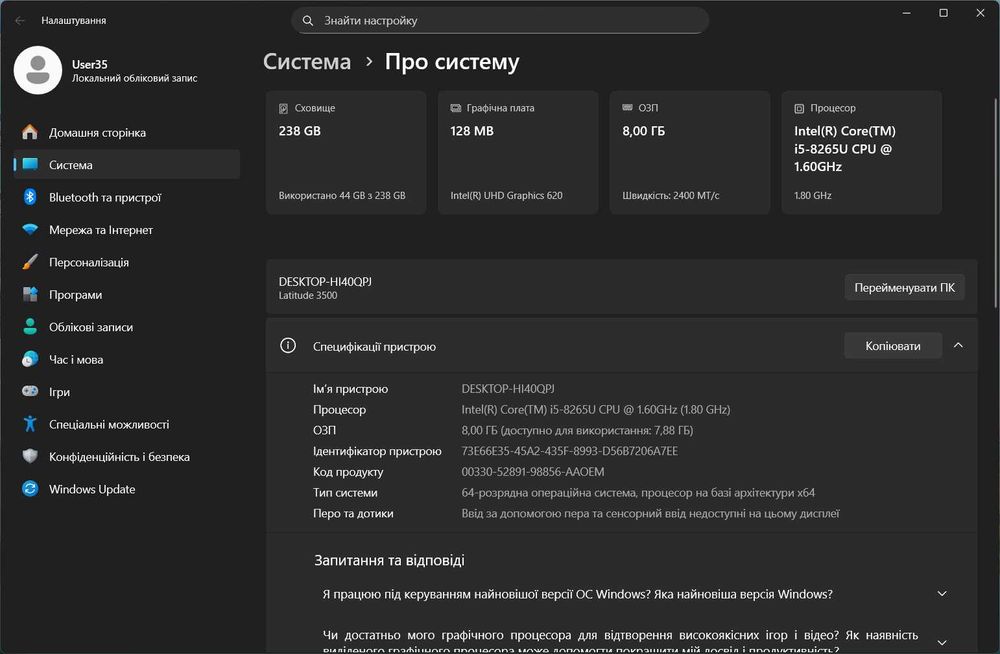1000x654 pixels.
Task: Click the RAM memory icon
Action: (628, 108)
